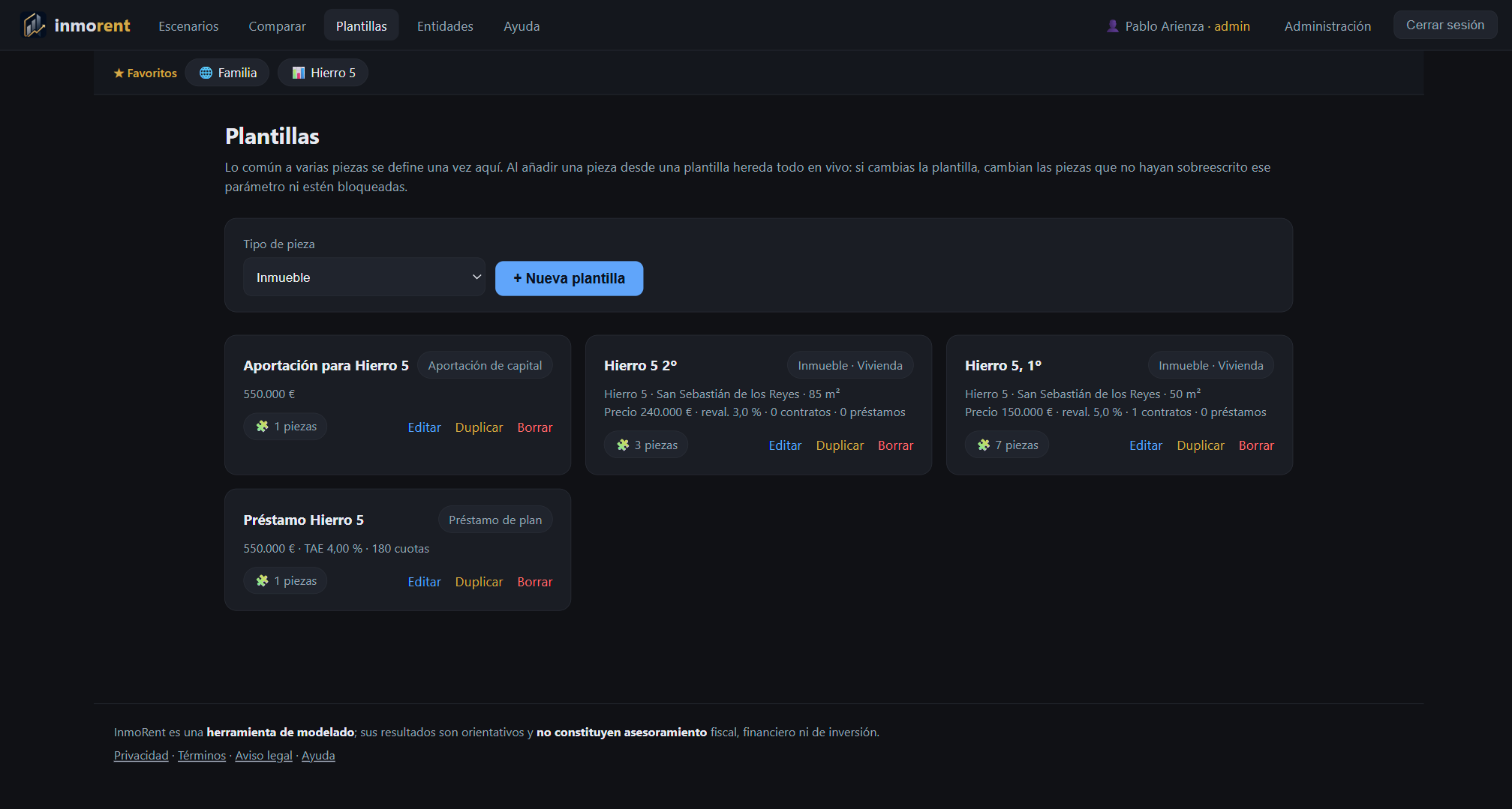Click the Aviso legal footer link
Image resolution: width=1512 pixels, height=809 pixels.
pos(264,756)
